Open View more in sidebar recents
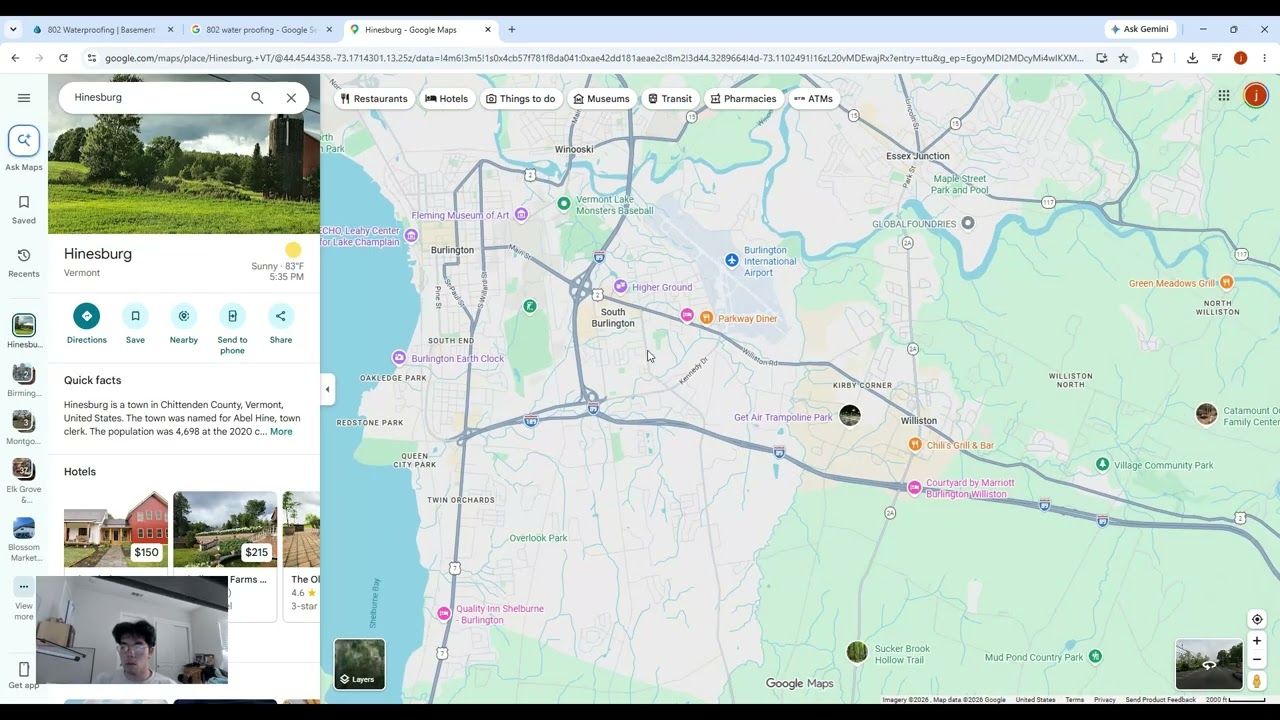This screenshot has height=720, width=1280. pyautogui.click(x=24, y=600)
